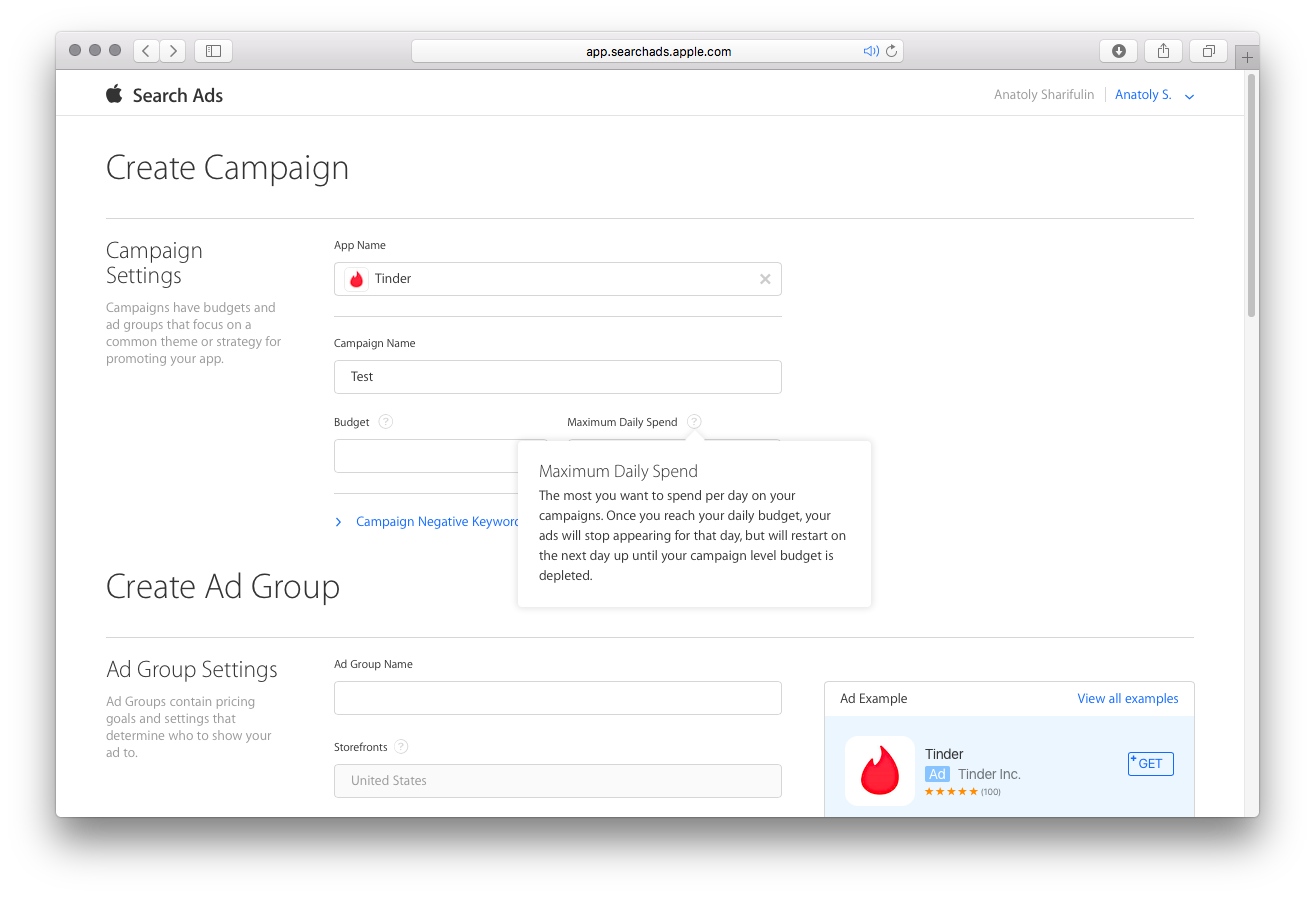1315x897 pixels.
Task: Show all tabs overview button
Action: coord(1208,51)
